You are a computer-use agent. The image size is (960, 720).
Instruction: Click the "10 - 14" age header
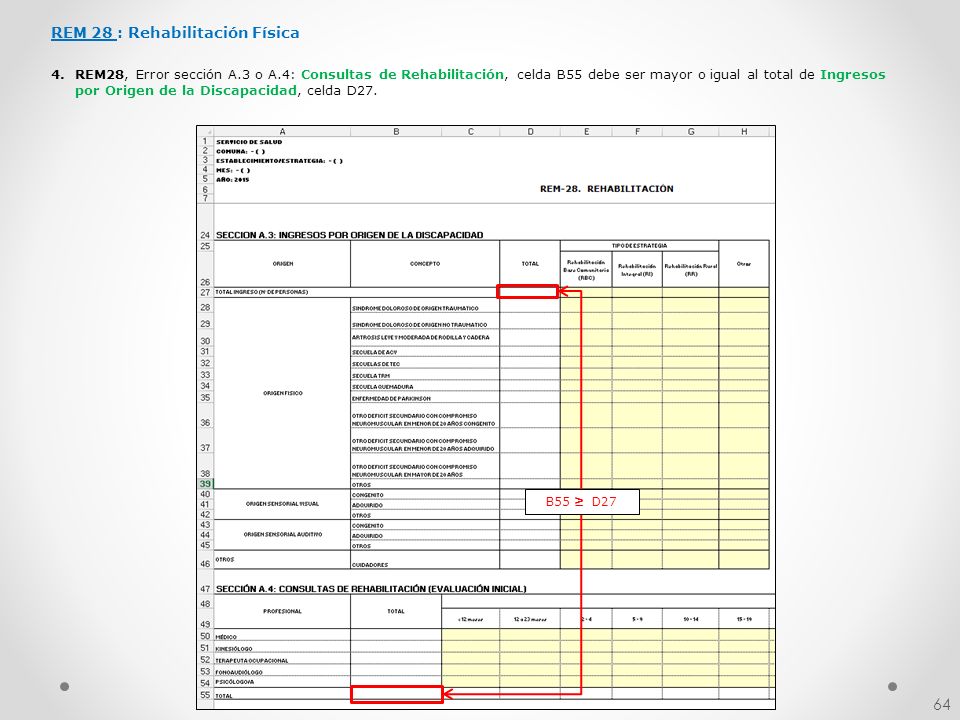691,620
